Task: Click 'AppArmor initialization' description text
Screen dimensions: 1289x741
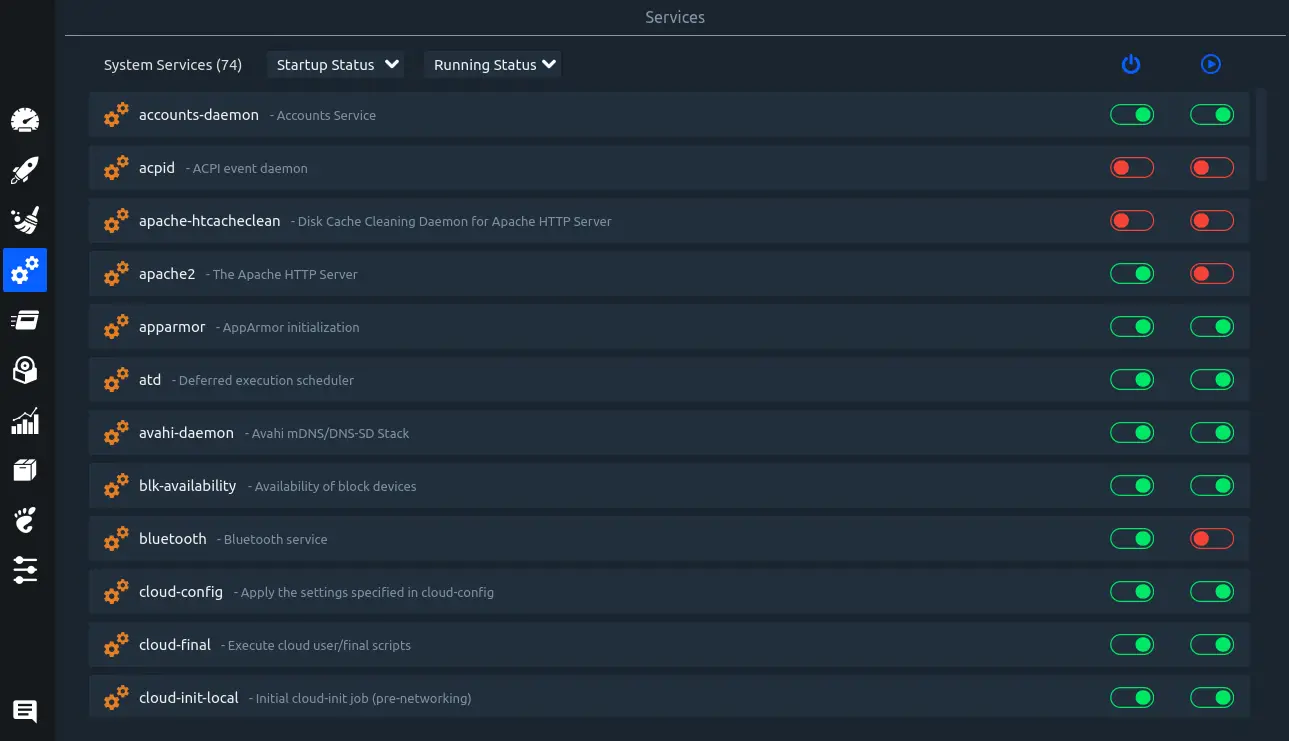Action: 291,327
